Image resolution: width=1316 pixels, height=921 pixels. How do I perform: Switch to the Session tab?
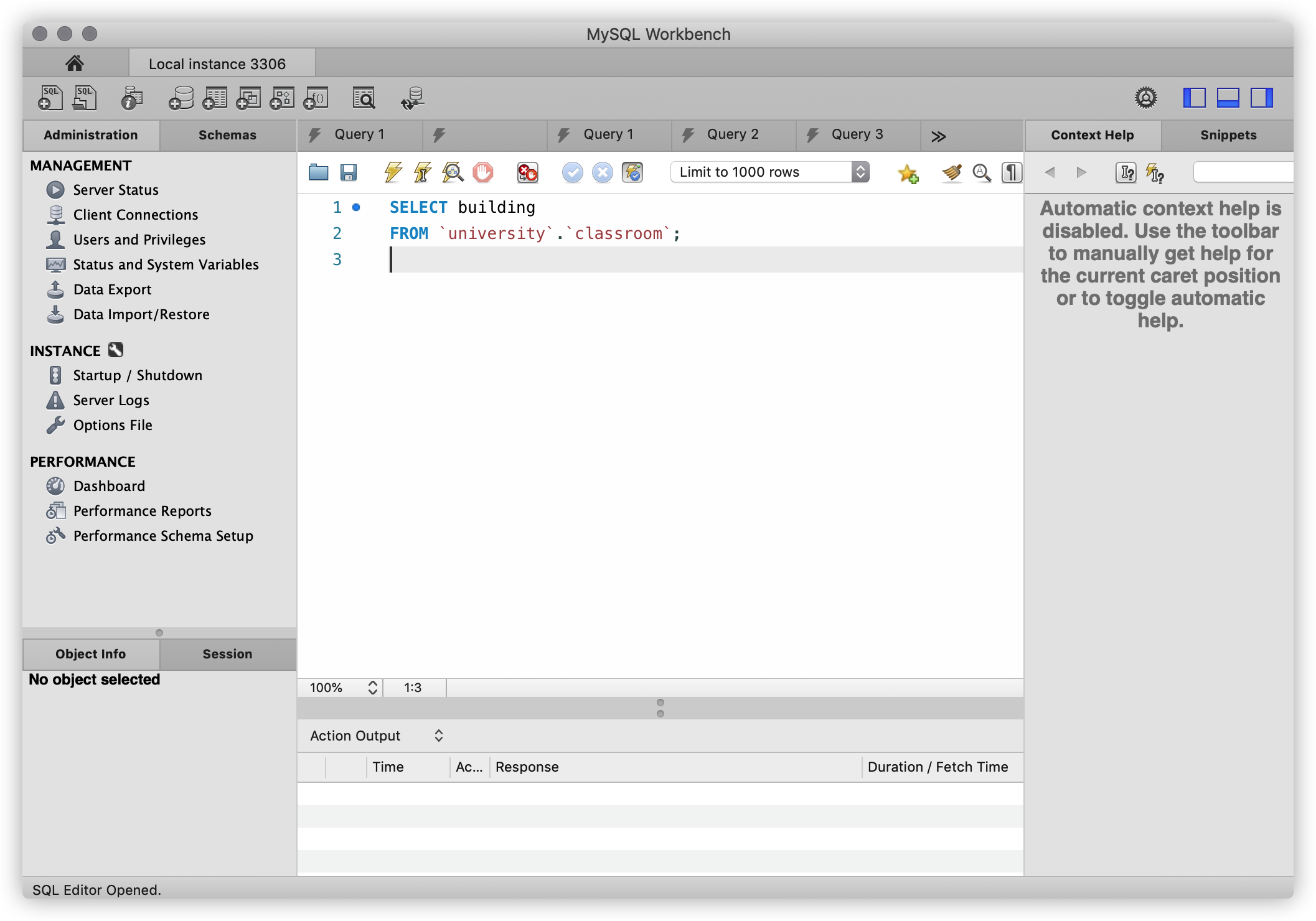pyautogui.click(x=227, y=654)
